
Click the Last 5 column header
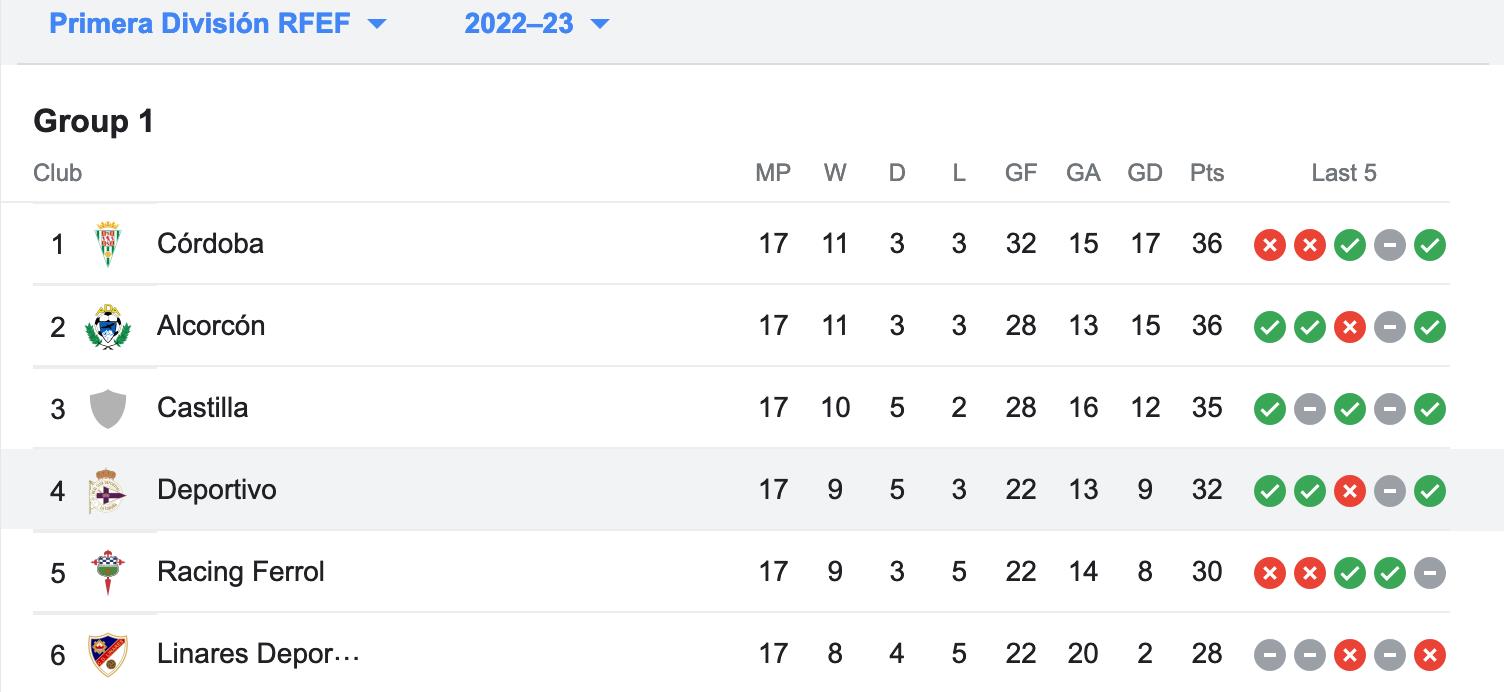click(1344, 173)
